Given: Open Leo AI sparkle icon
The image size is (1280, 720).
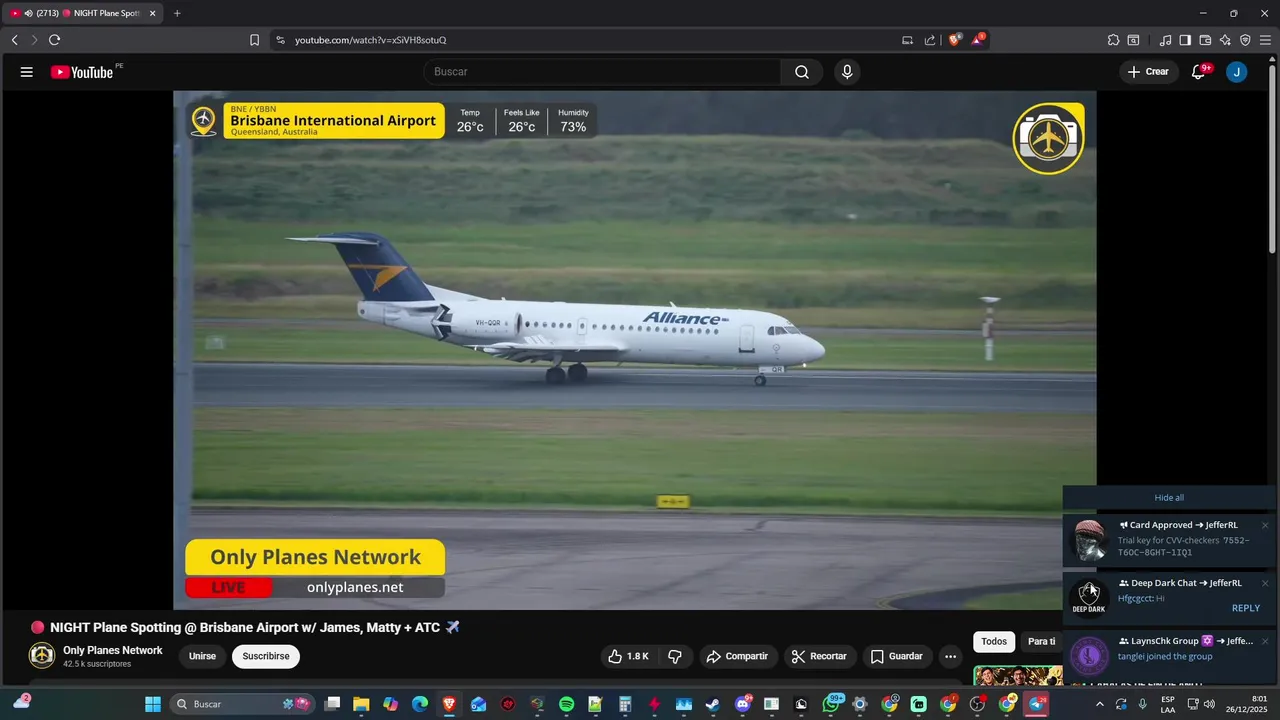Looking at the screenshot, I should 1225,40.
